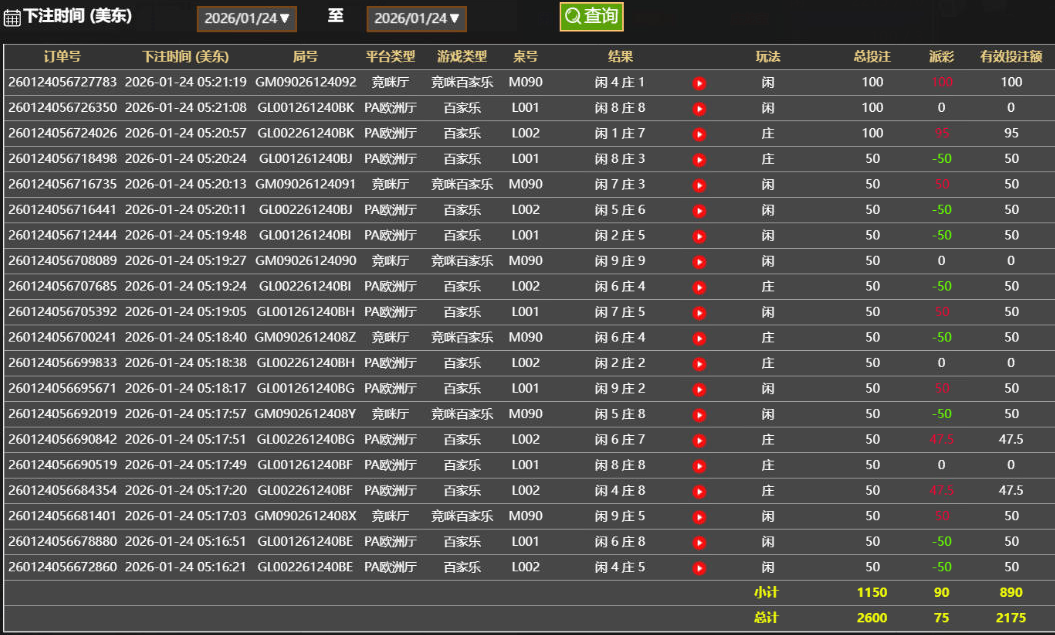Open the start date dropdown
This screenshot has height=635, width=1055.
point(246,18)
